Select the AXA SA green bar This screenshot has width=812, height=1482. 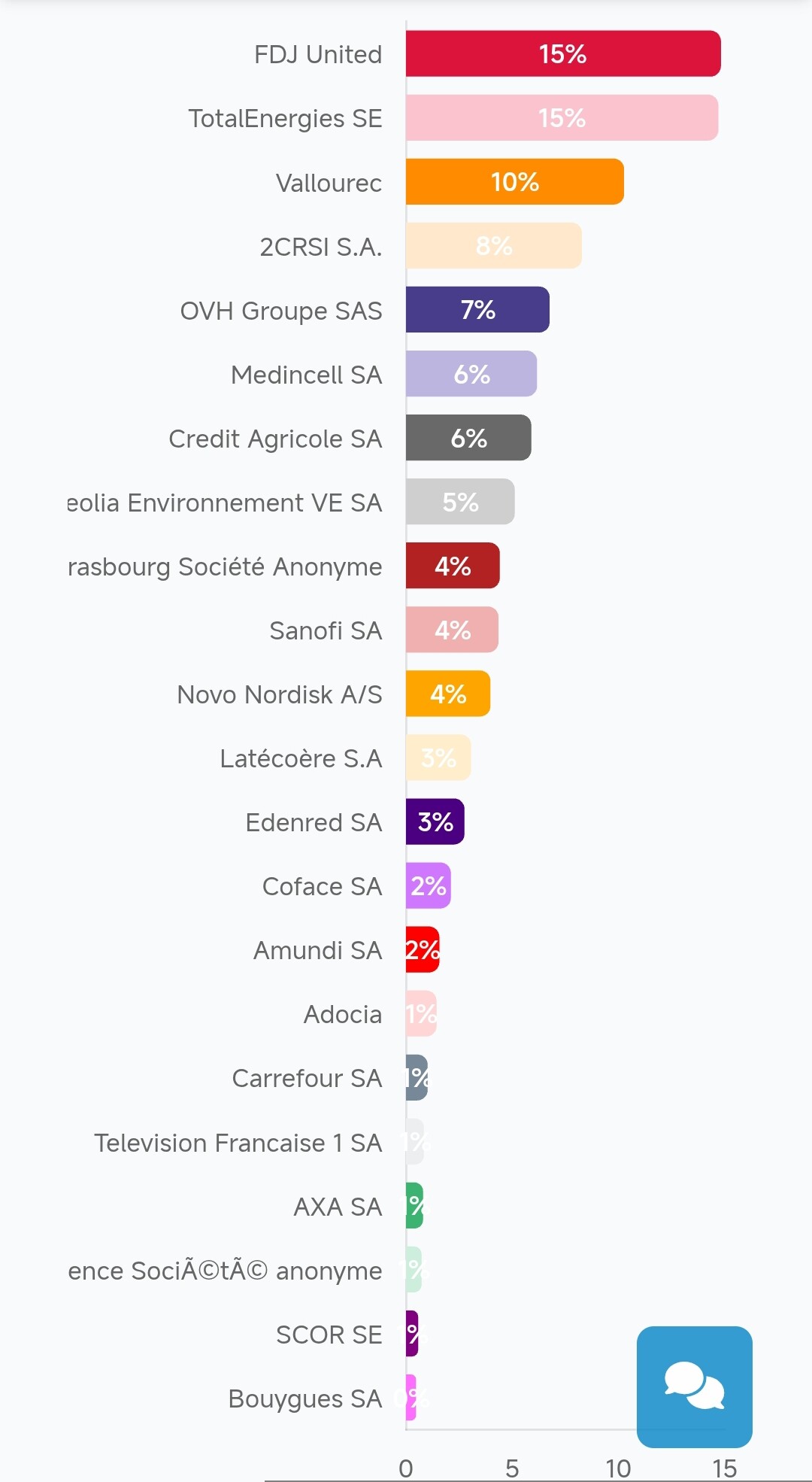coord(414,1205)
